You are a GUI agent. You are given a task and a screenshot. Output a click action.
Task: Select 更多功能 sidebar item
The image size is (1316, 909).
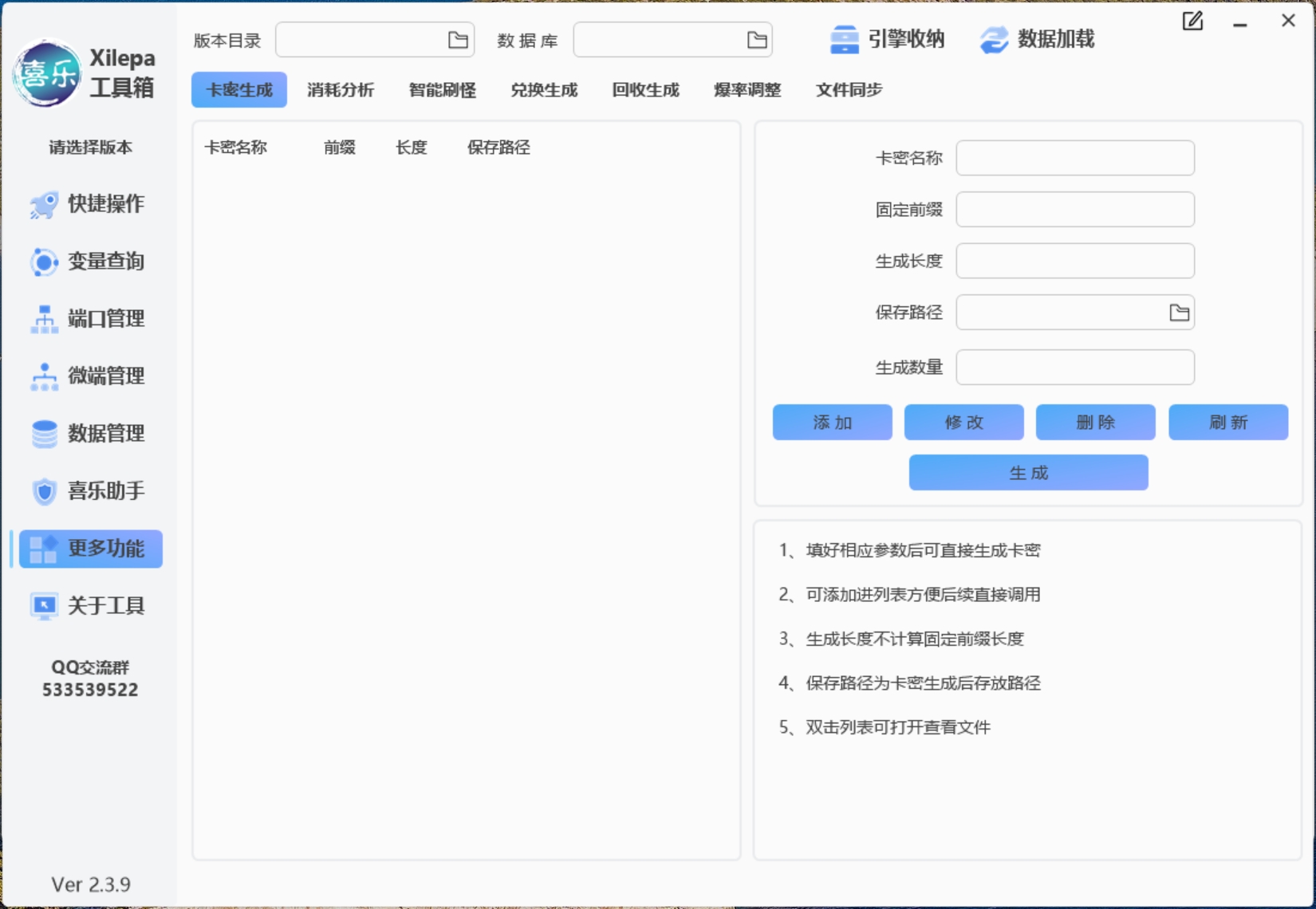tap(91, 549)
